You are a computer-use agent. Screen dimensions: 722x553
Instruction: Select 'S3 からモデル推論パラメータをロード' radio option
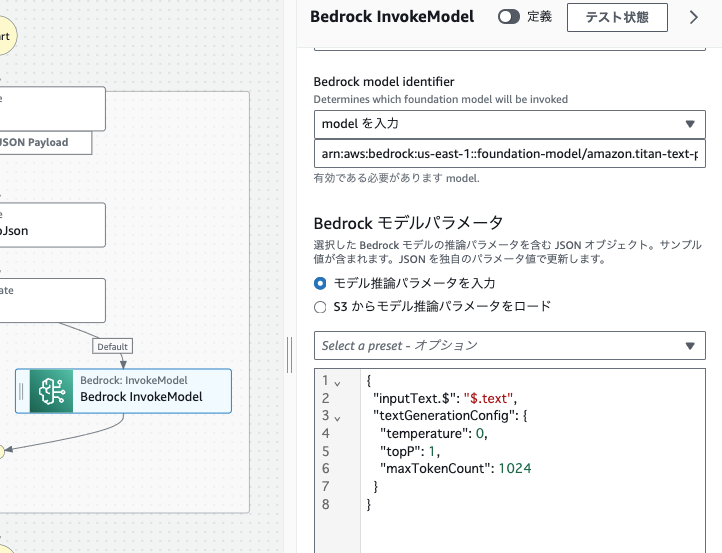point(320,307)
